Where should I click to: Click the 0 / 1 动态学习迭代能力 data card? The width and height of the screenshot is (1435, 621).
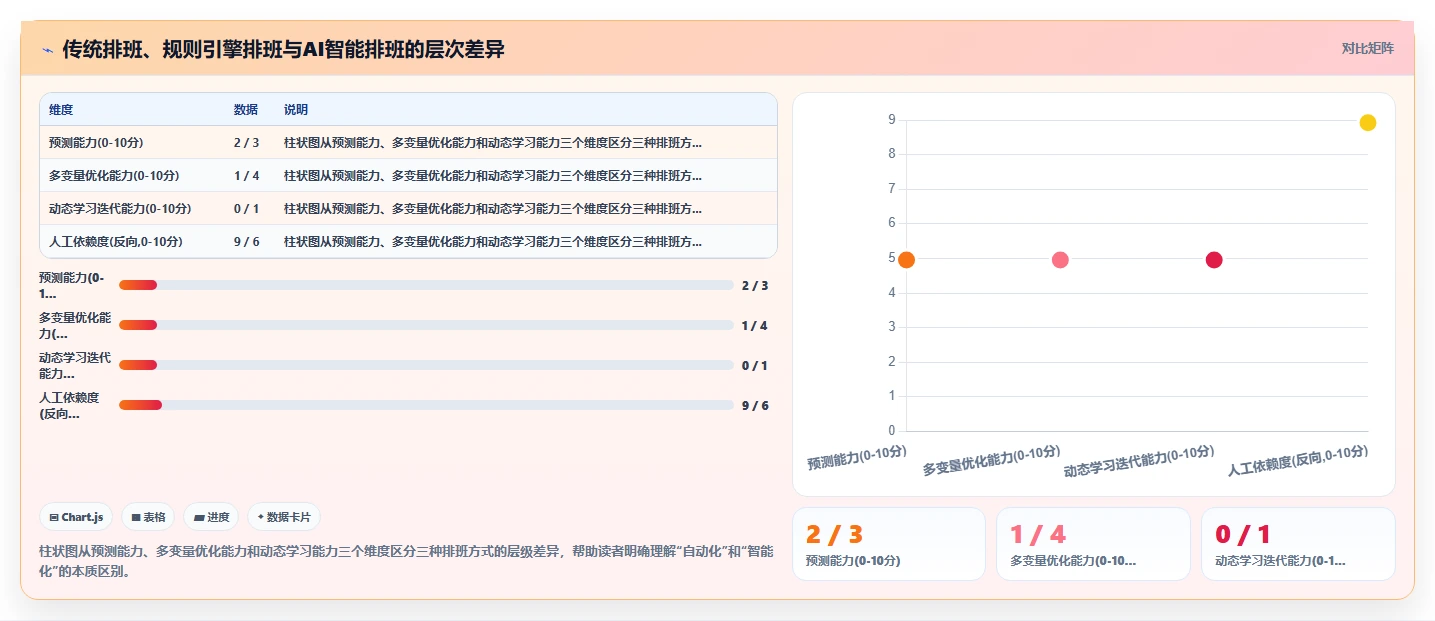coord(1298,544)
